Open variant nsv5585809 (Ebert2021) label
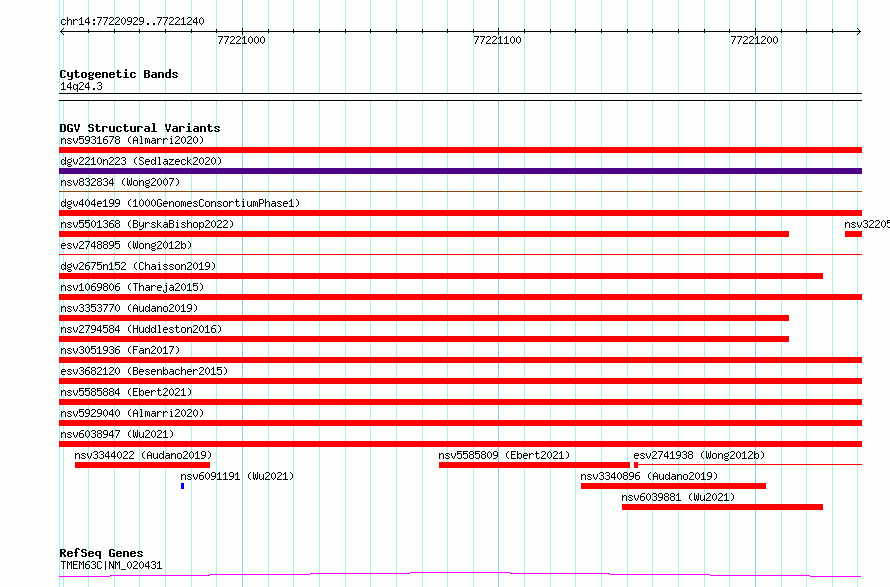 pos(504,455)
